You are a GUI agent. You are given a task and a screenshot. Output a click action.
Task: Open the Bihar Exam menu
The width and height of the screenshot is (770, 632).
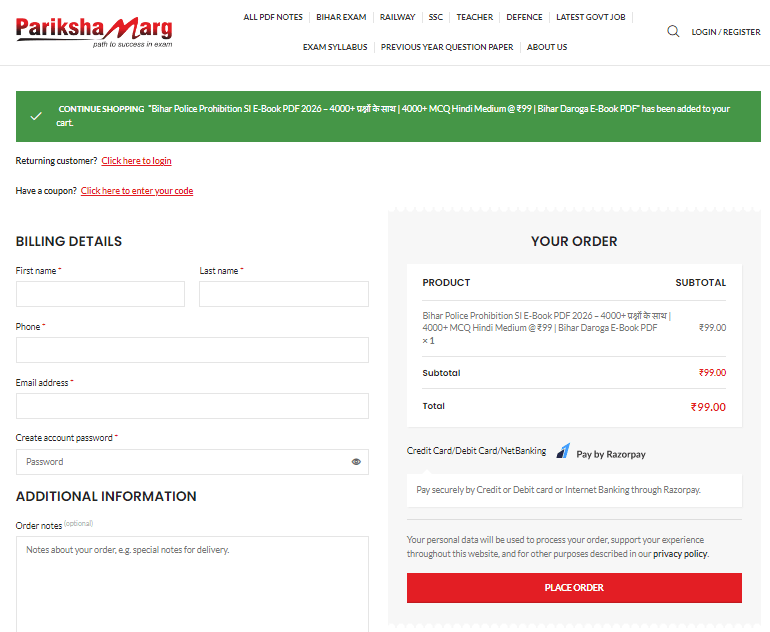pyautogui.click(x=341, y=17)
